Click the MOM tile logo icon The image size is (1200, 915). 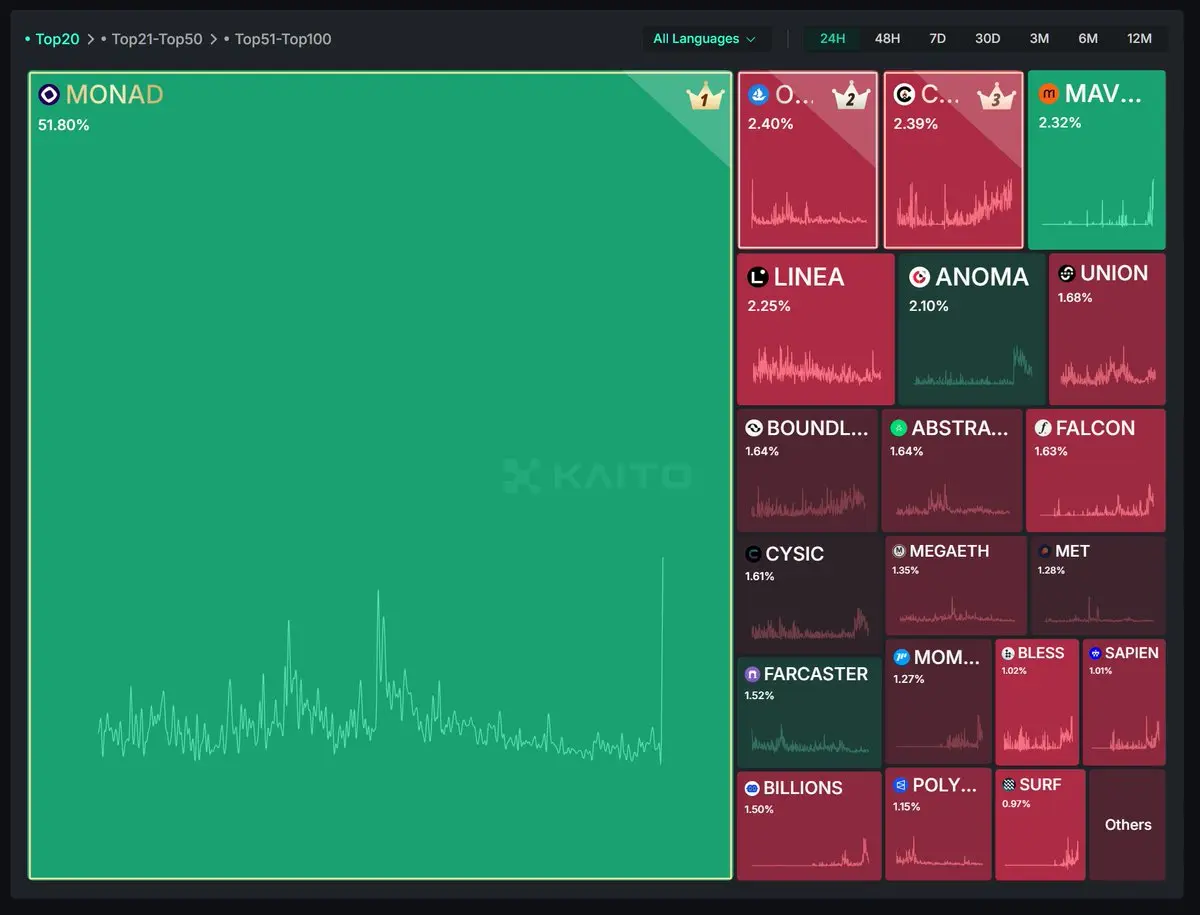(901, 657)
